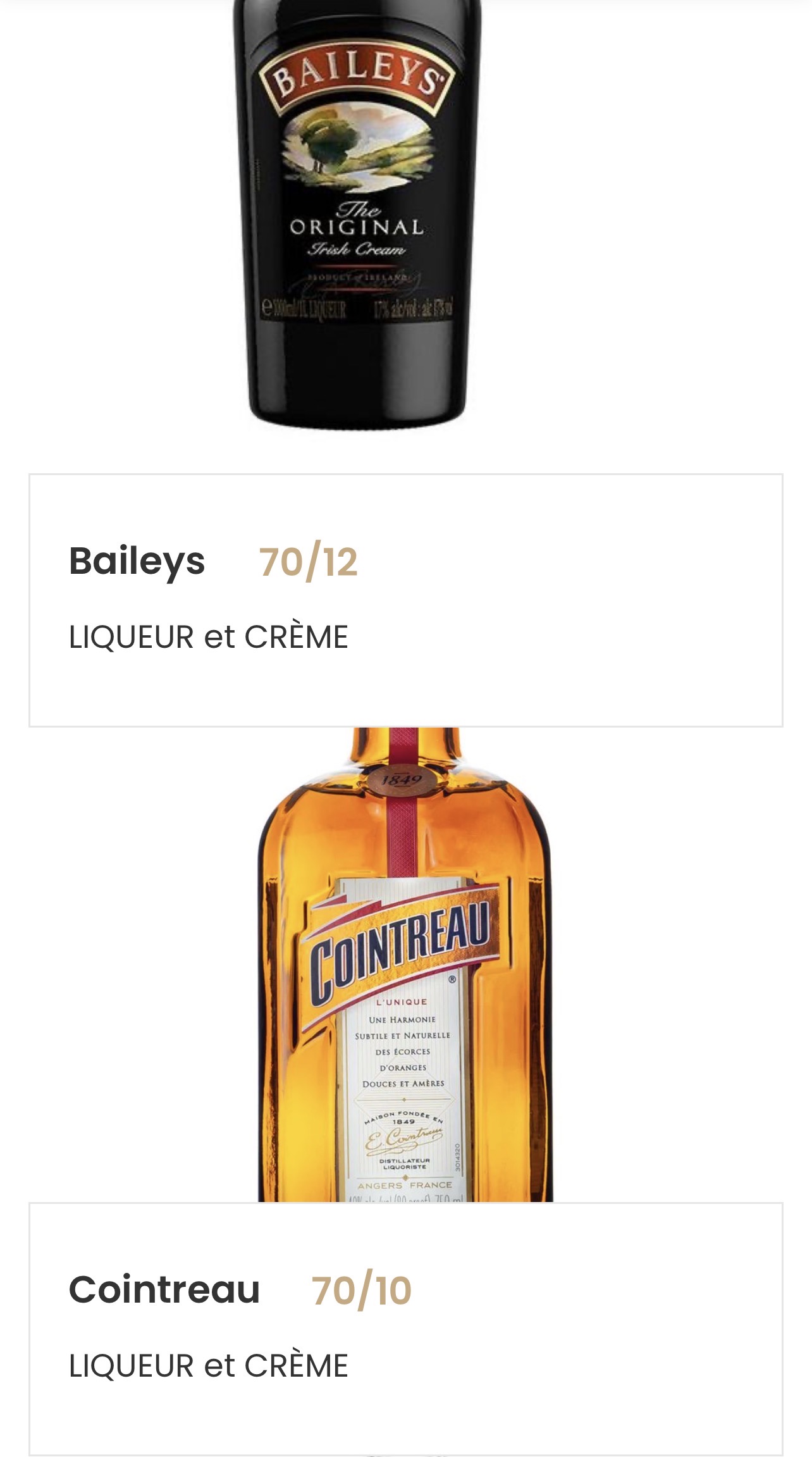
Task: Open the Baileys bottle product image
Action: click(357, 215)
